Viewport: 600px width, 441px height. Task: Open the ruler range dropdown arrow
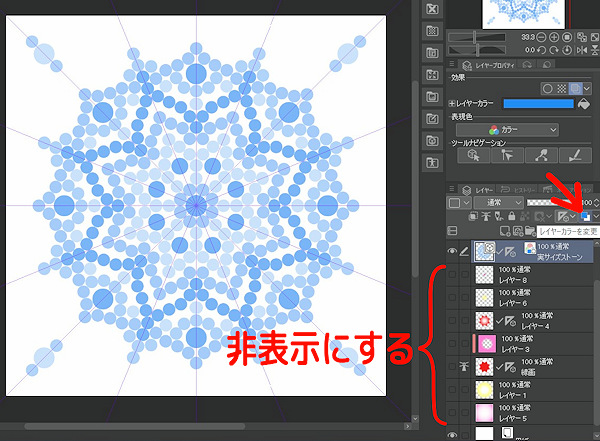point(572,217)
